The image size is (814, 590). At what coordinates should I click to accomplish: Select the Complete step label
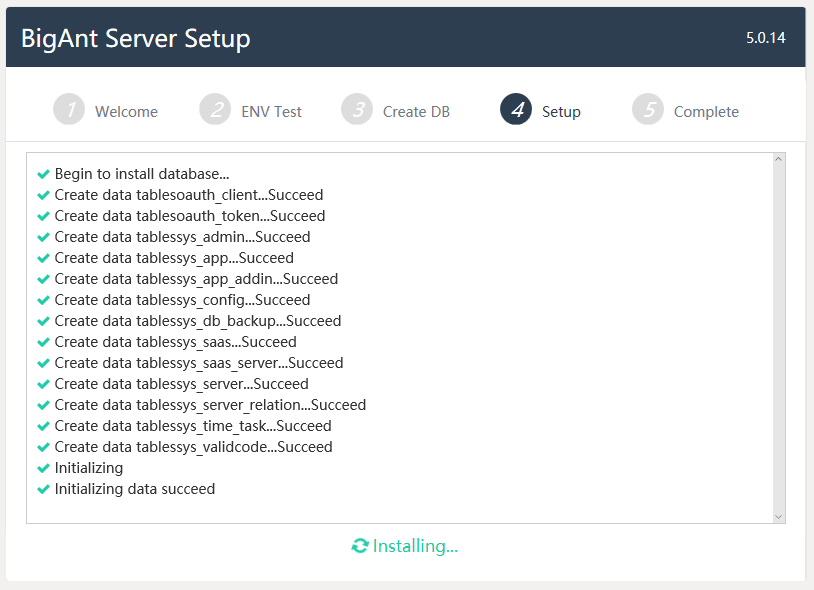click(x=706, y=112)
